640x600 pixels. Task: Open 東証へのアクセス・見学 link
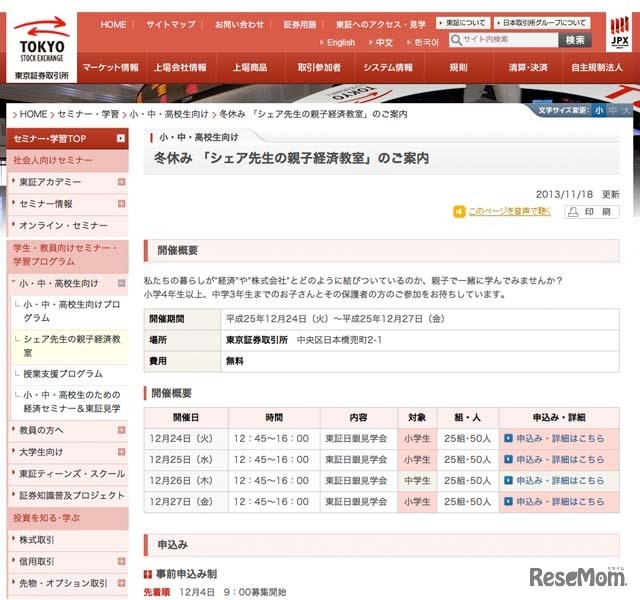380,24
